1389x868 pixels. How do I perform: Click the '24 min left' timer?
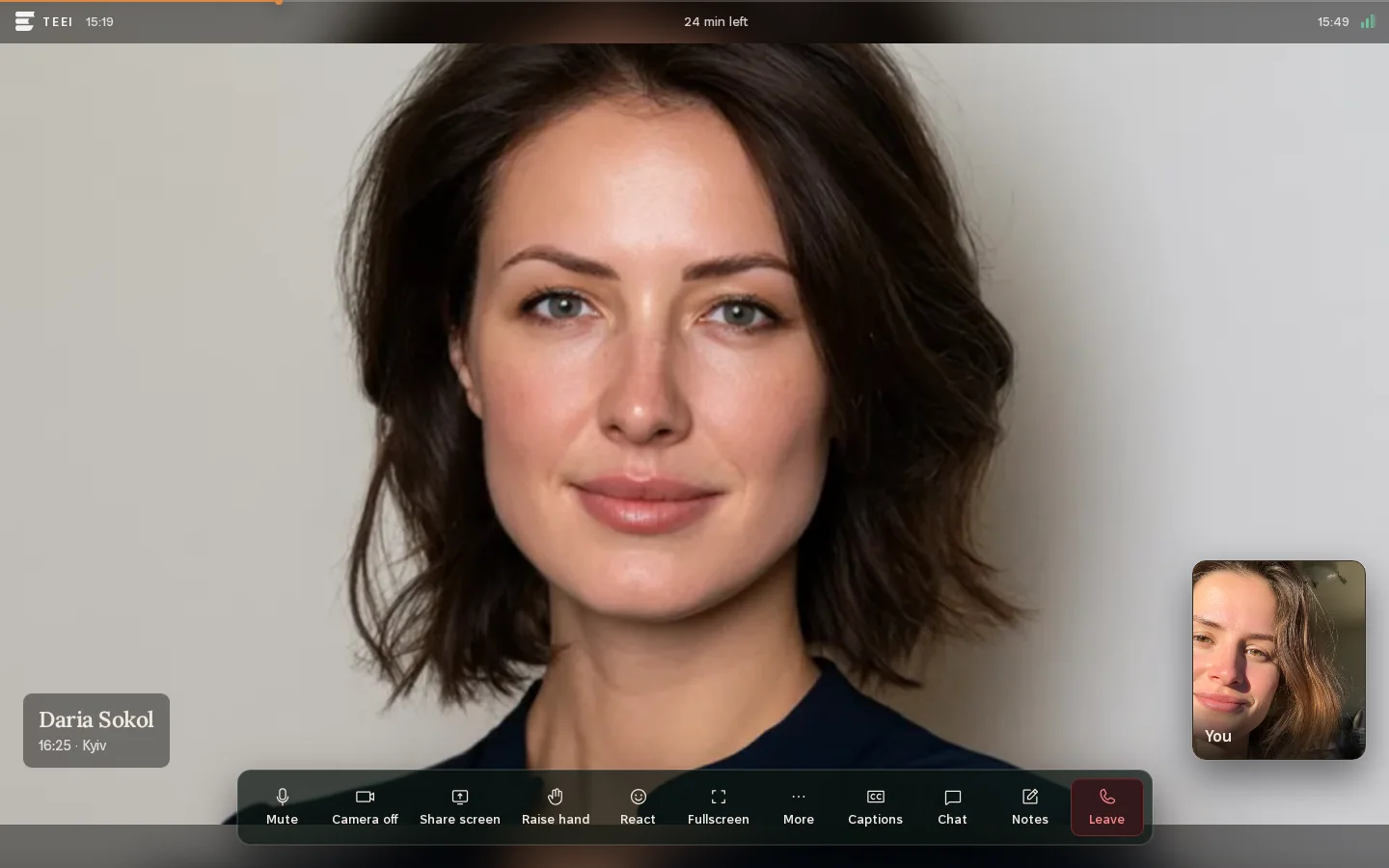716,21
